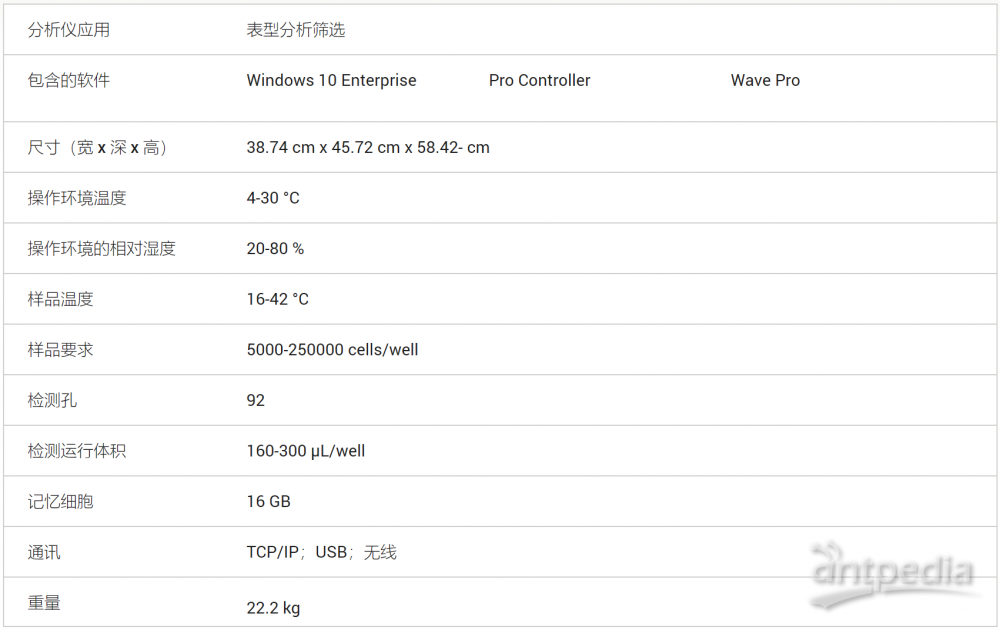Image resolution: width=1000 pixels, height=630 pixels.
Task: Click the 16-42 °C sample temperature value
Action: pos(277,299)
